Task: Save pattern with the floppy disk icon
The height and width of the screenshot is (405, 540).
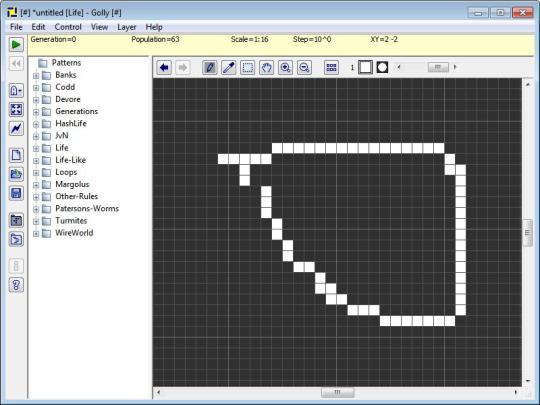Action: [x=16, y=193]
